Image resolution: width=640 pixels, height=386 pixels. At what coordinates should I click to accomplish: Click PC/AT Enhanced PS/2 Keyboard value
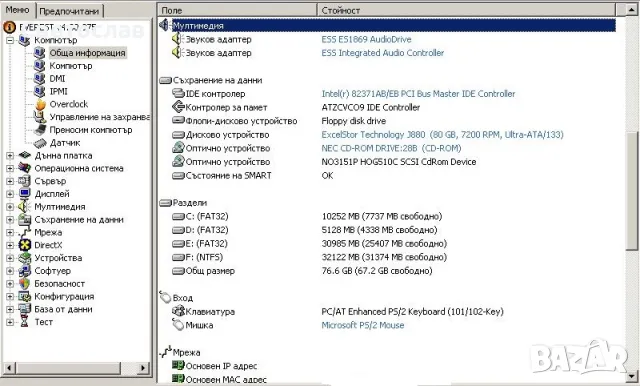click(412, 312)
